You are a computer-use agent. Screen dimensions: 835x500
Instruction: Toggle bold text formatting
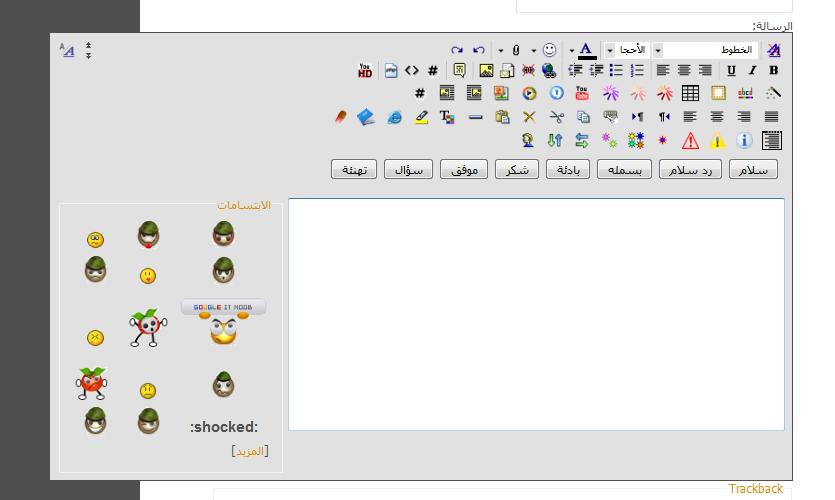[x=773, y=70]
